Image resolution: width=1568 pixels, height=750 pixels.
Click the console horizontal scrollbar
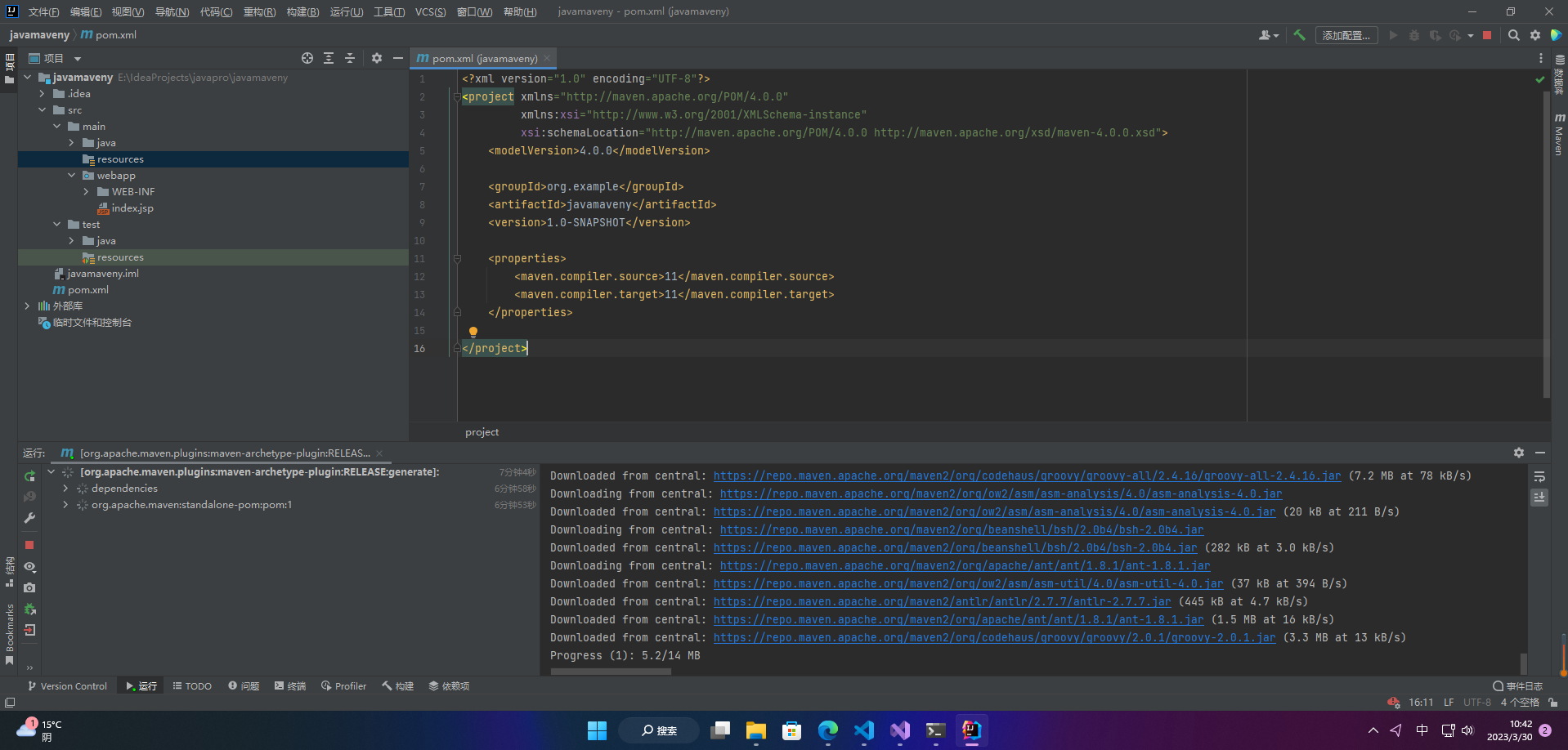click(x=611, y=672)
